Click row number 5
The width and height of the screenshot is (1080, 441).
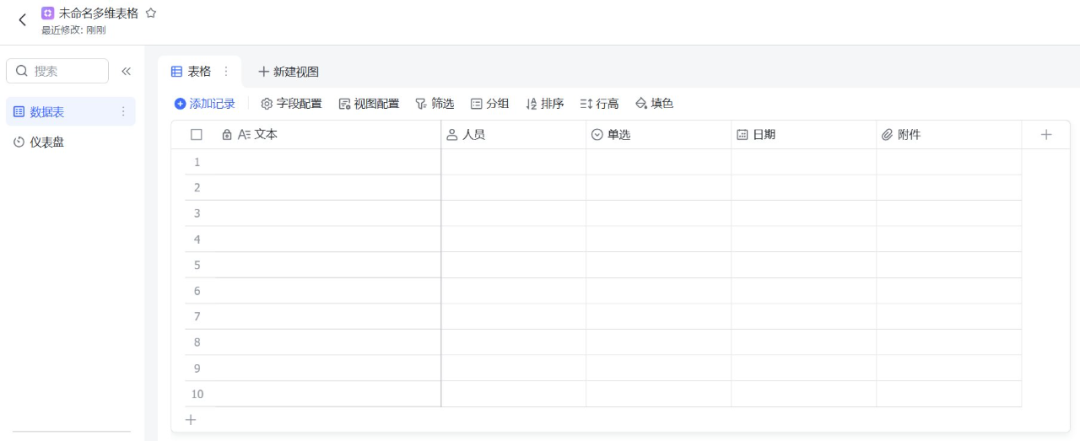(197, 265)
